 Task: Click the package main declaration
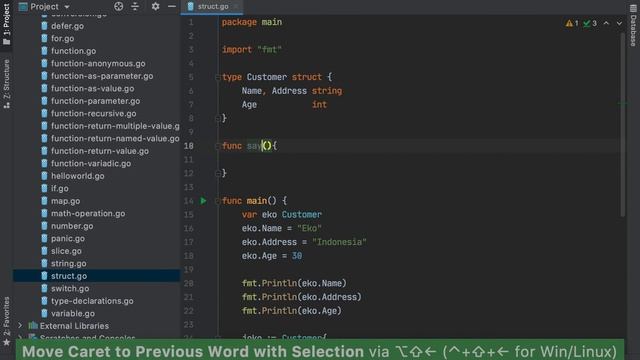coord(252,22)
